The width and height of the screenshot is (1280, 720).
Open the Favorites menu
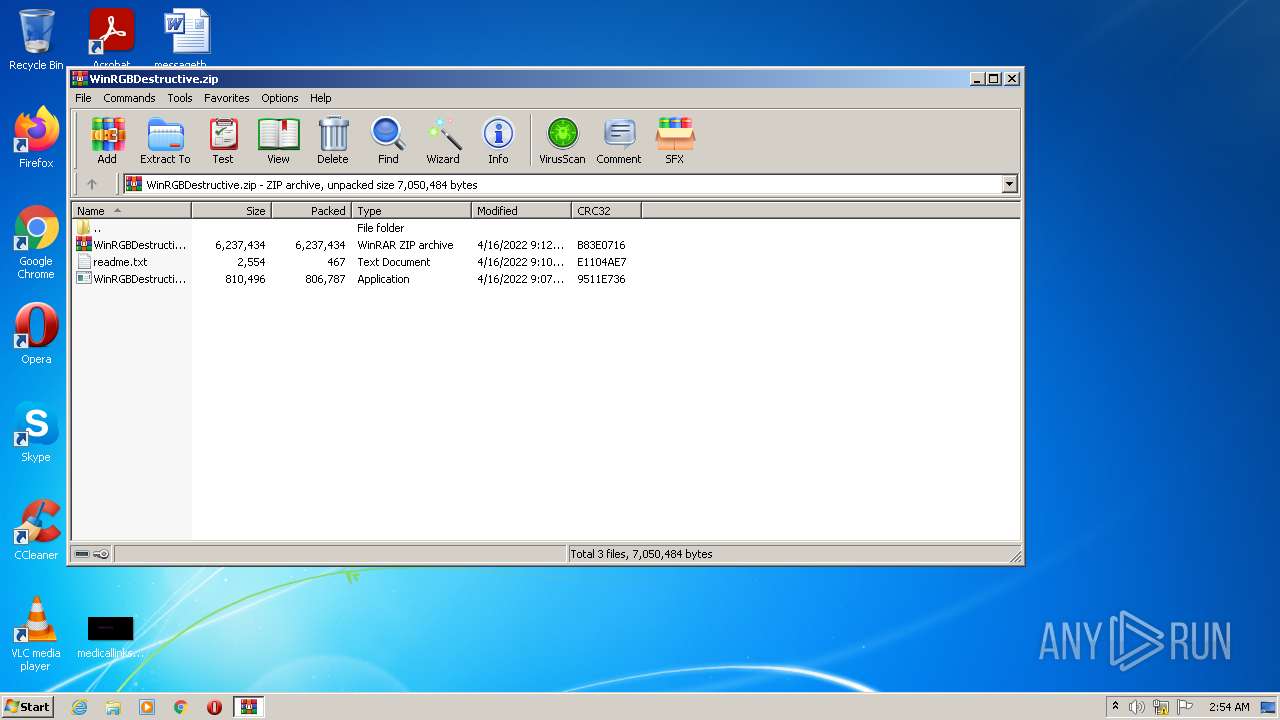(x=227, y=98)
